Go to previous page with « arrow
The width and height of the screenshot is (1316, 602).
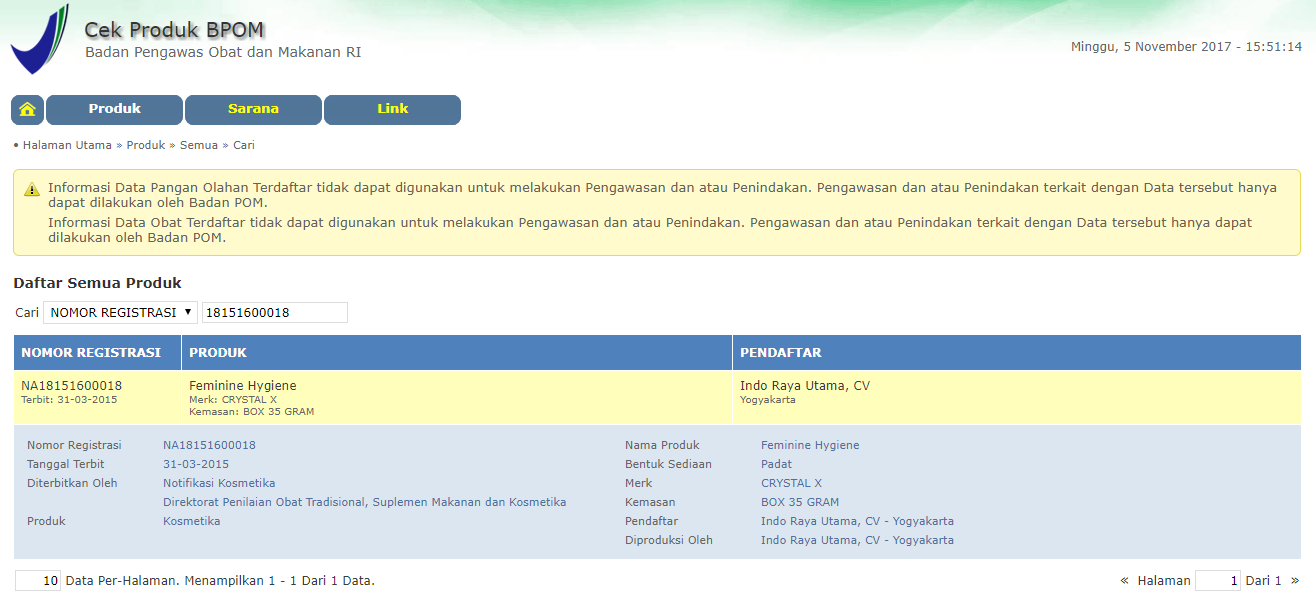tap(1125, 580)
